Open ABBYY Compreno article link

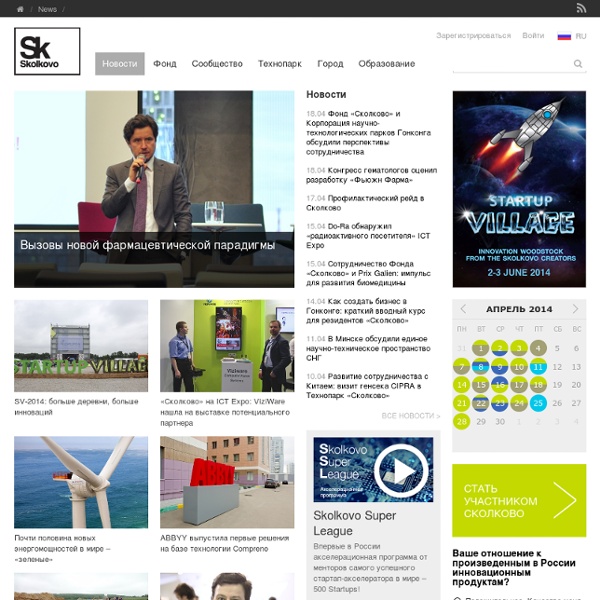225,543
